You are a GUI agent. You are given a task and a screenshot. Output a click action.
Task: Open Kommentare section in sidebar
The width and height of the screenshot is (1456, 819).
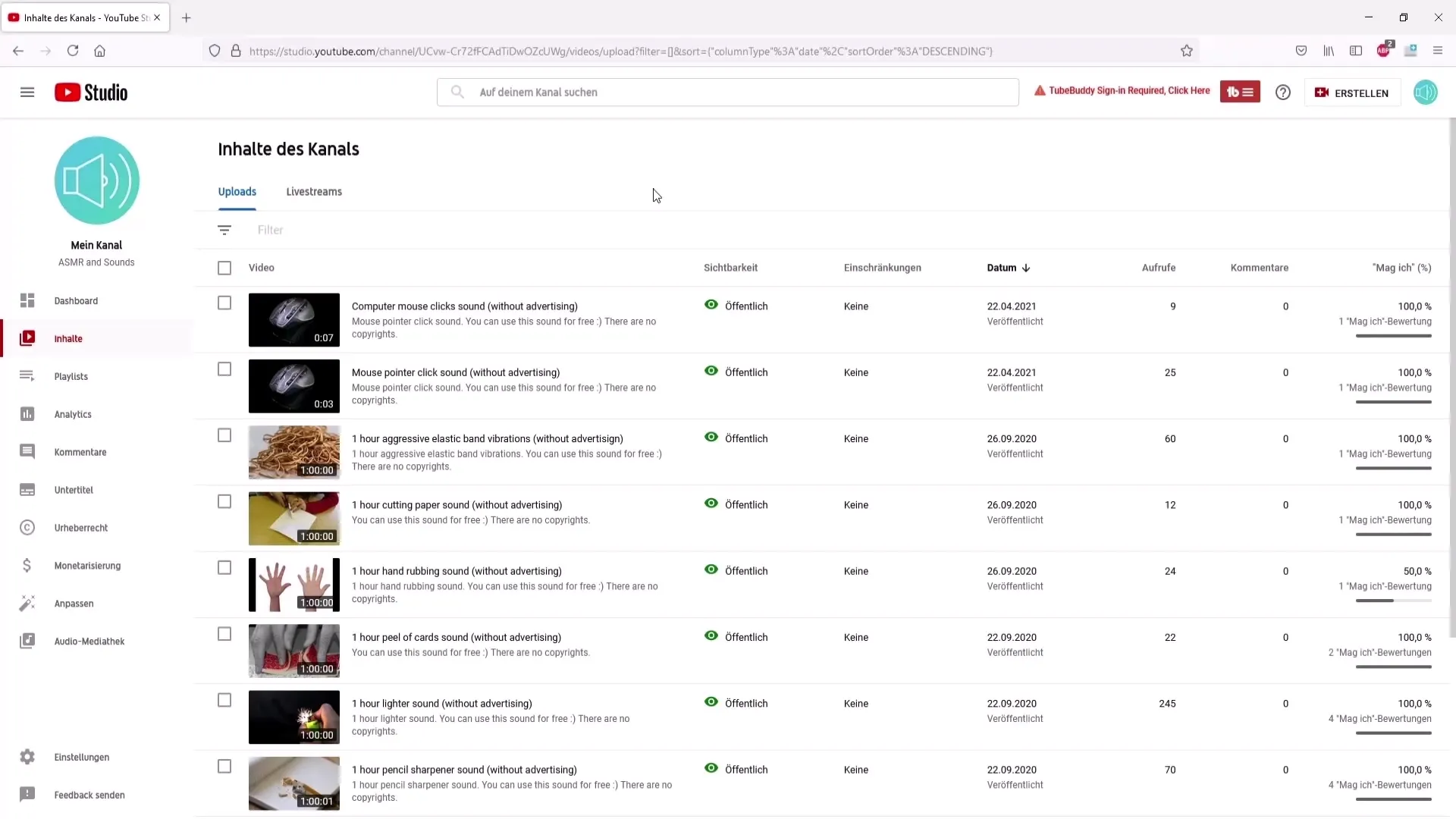pyautogui.click(x=80, y=451)
